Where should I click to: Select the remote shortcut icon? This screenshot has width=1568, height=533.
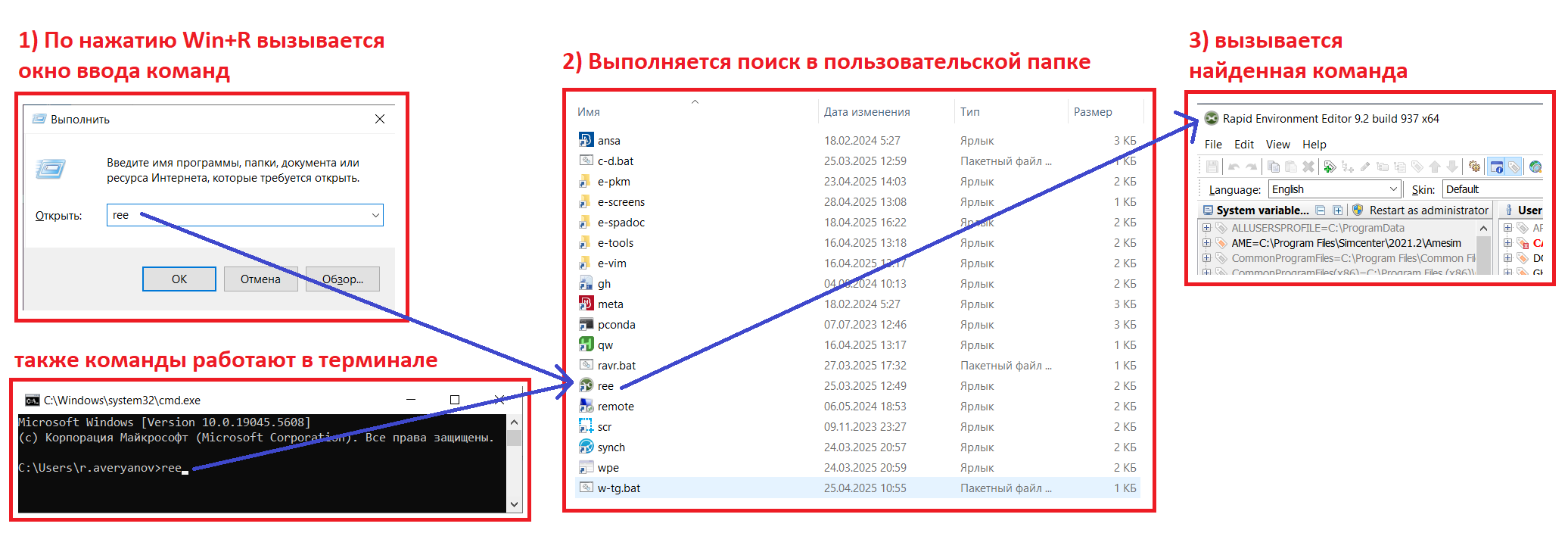(x=586, y=406)
